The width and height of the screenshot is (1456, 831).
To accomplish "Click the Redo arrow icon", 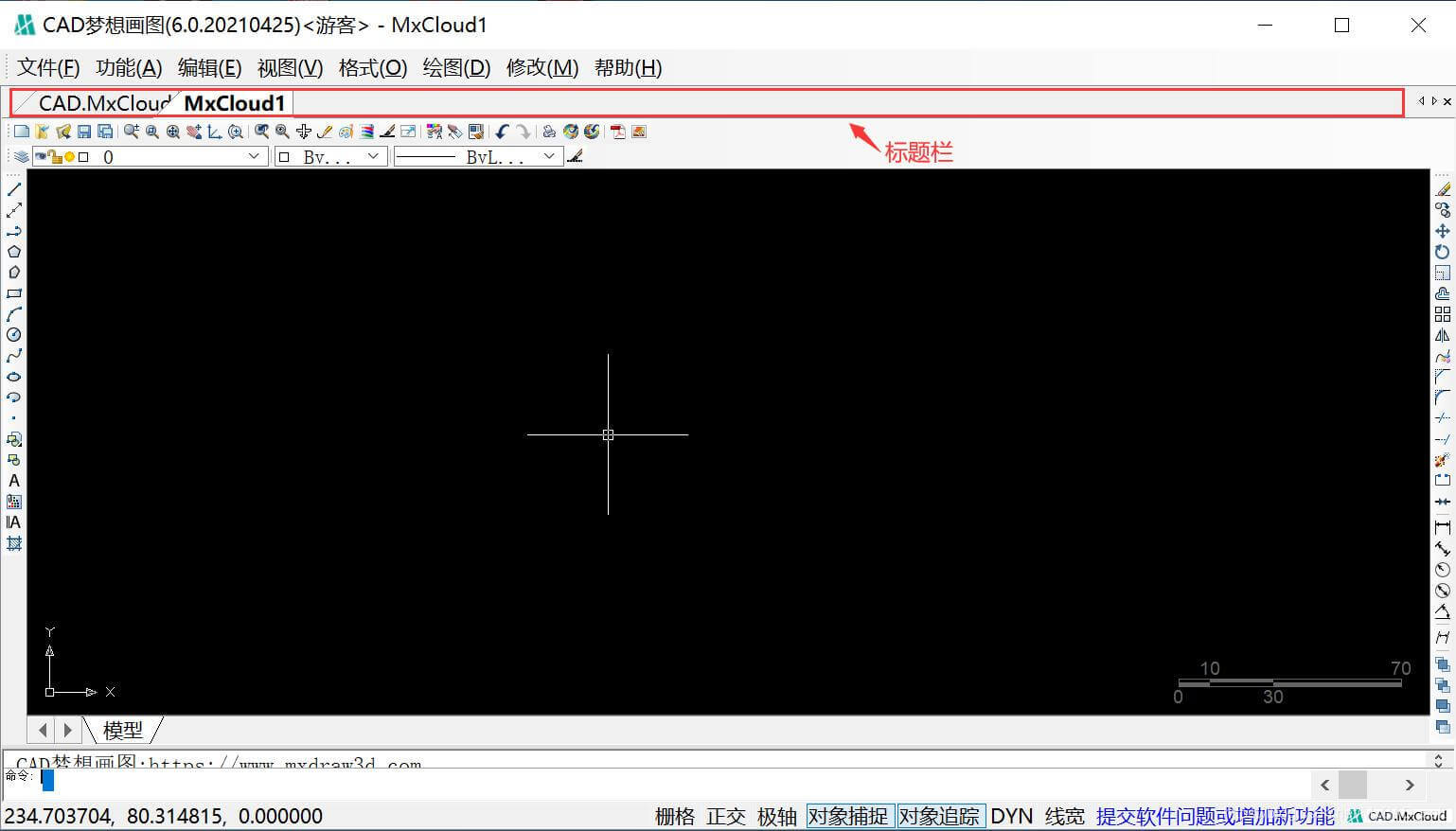I will click(x=523, y=132).
